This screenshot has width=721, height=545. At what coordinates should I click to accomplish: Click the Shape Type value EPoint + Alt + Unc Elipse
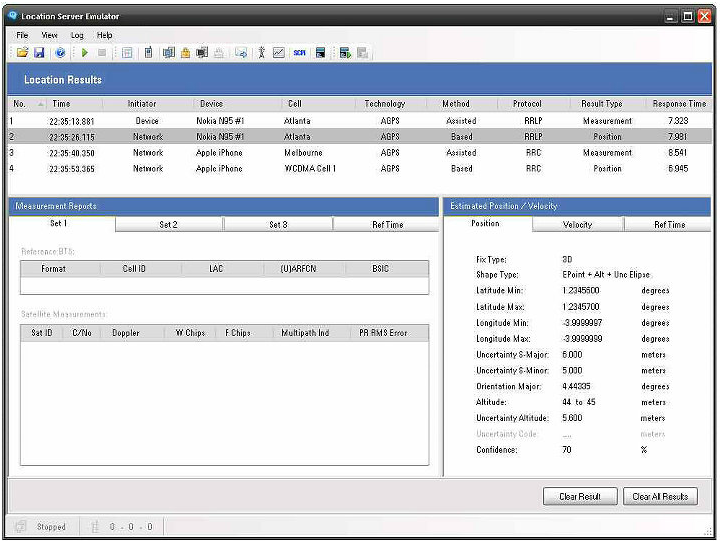606,275
